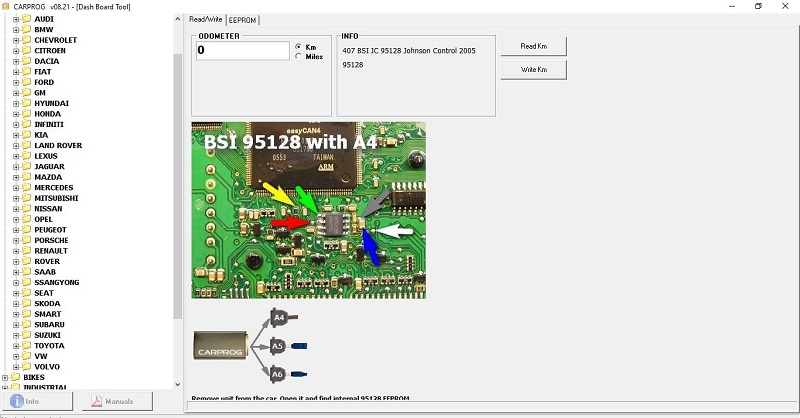This screenshot has width=800, height=418.
Task: Expand the SAAB tree node
Action: click(16, 272)
